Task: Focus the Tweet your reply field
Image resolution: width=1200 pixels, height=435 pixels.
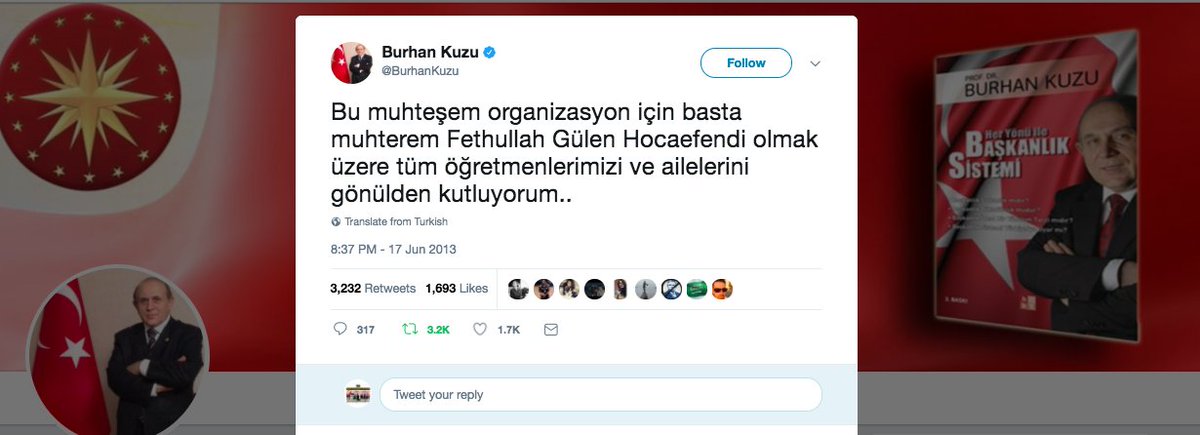Action: [600, 394]
